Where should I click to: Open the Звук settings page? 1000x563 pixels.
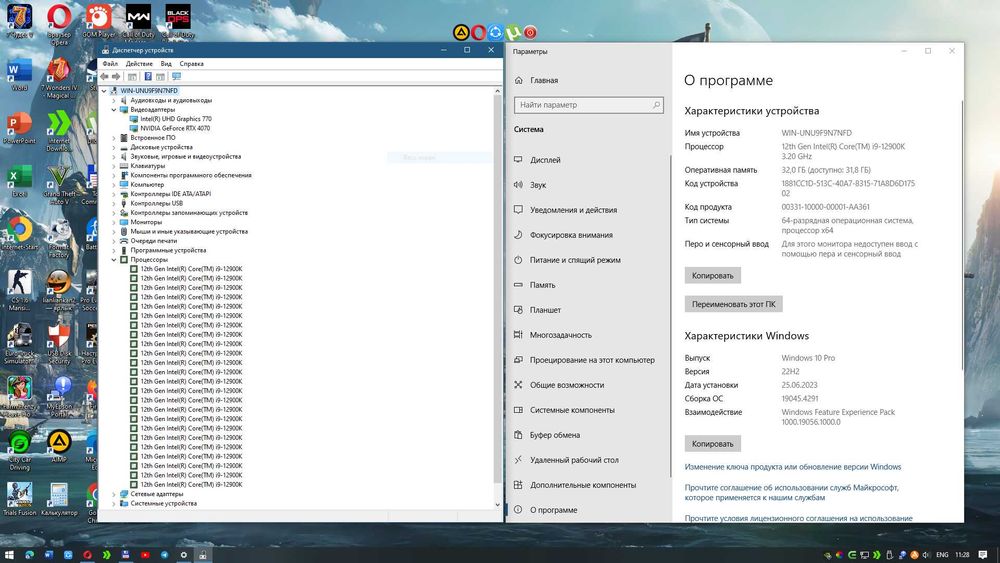point(538,185)
